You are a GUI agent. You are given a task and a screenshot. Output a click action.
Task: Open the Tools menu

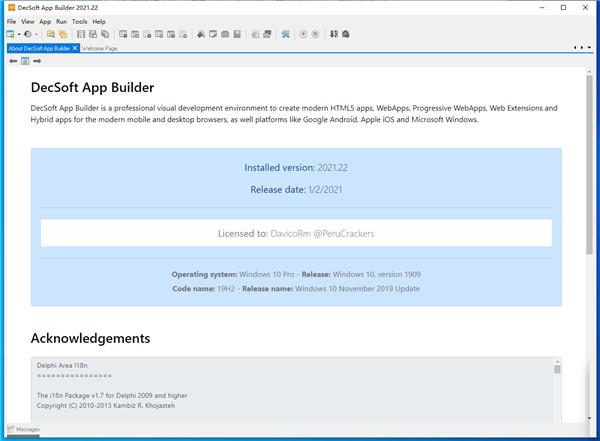coord(80,22)
